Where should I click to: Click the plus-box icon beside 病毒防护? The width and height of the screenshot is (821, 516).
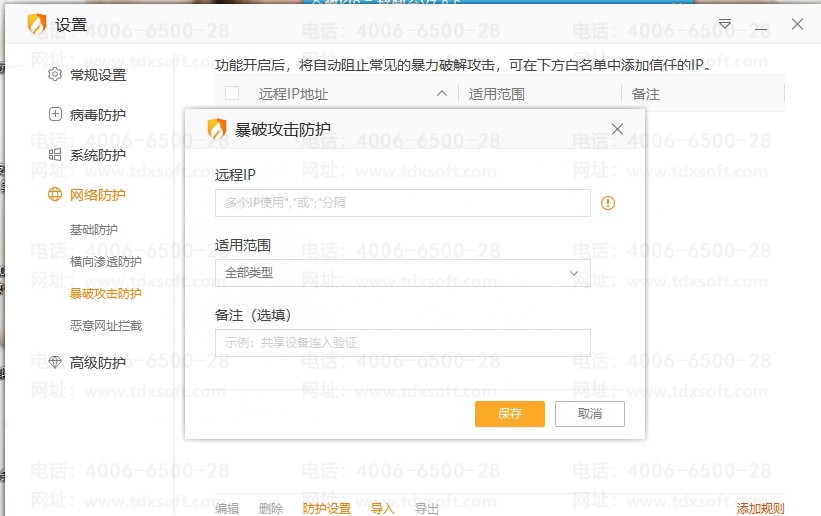(x=55, y=114)
